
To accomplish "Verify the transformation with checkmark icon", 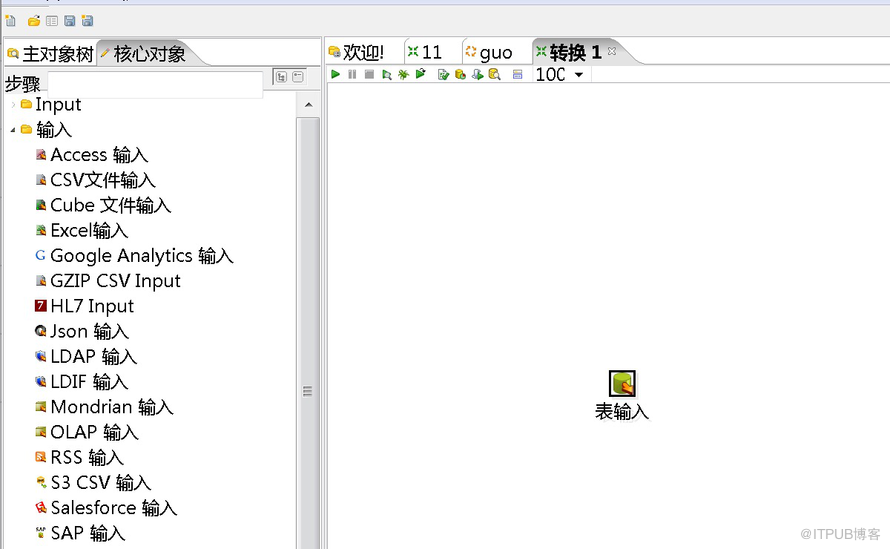I will (x=443, y=74).
